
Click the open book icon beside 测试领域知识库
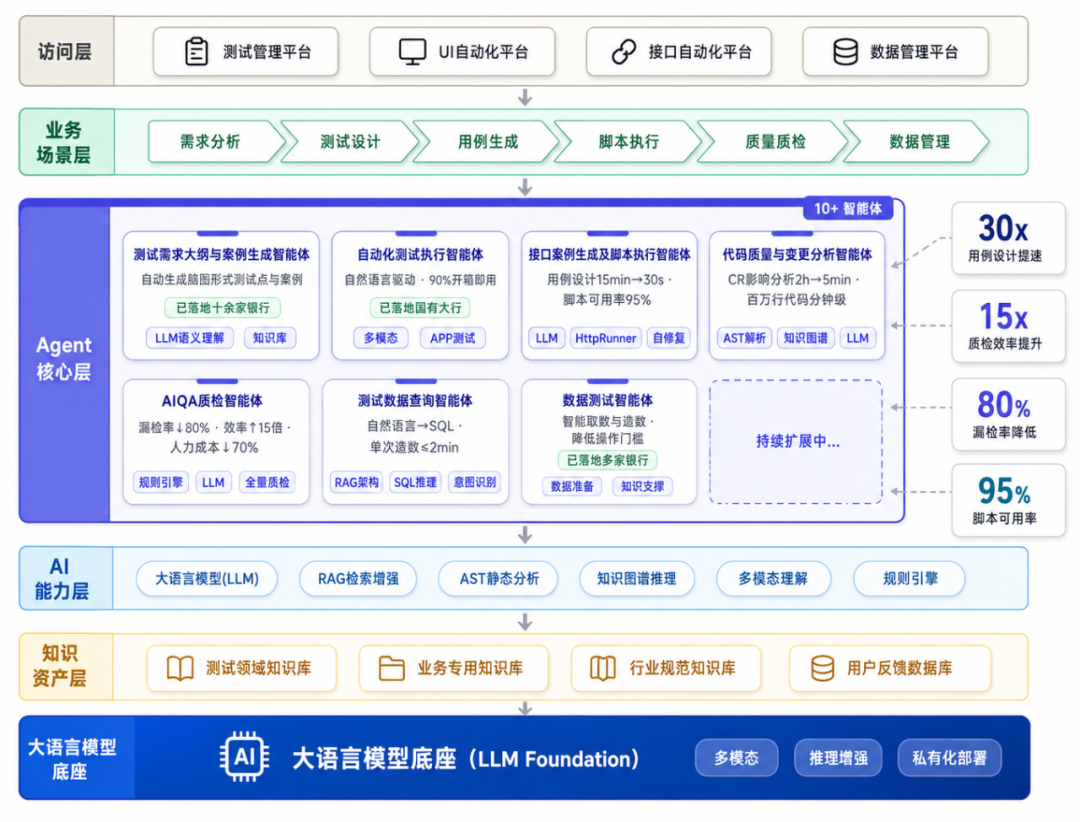[180, 668]
